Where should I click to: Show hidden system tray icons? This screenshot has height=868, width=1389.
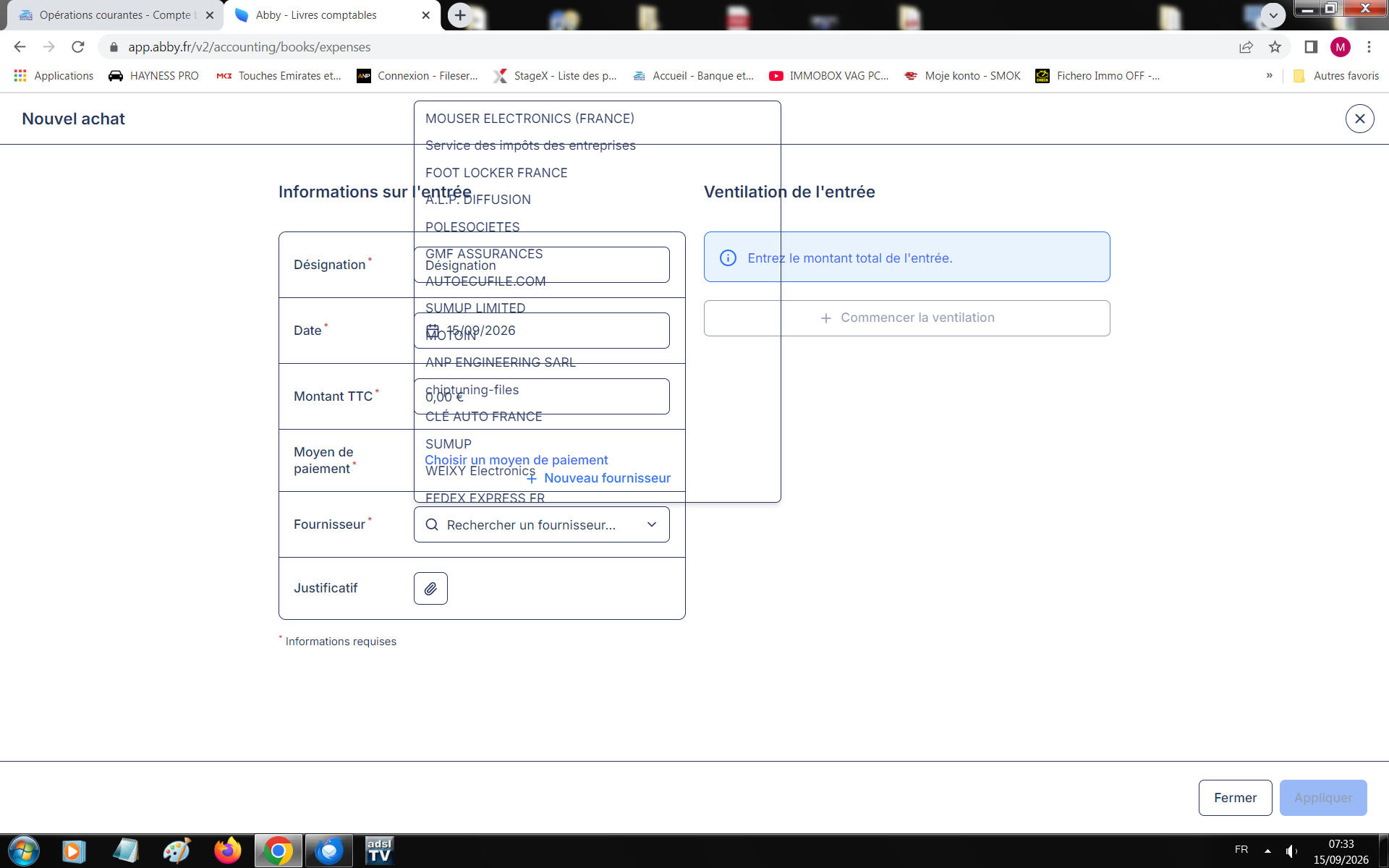(x=1267, y=851)
